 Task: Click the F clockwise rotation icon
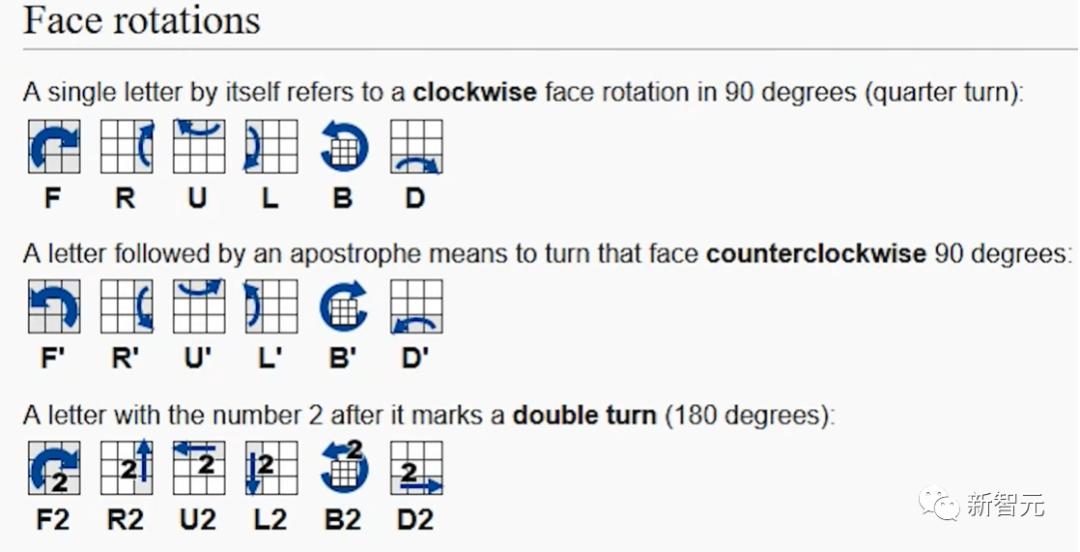(x=54, y=146)
